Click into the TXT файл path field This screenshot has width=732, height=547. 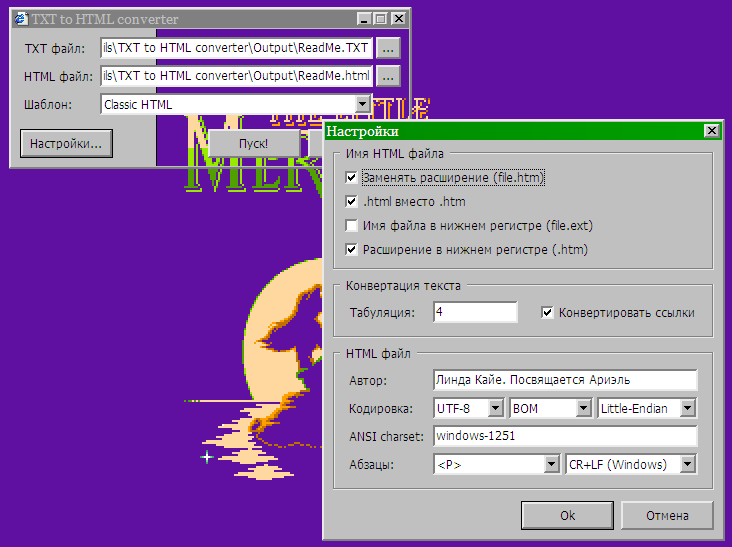click(236, 48)
